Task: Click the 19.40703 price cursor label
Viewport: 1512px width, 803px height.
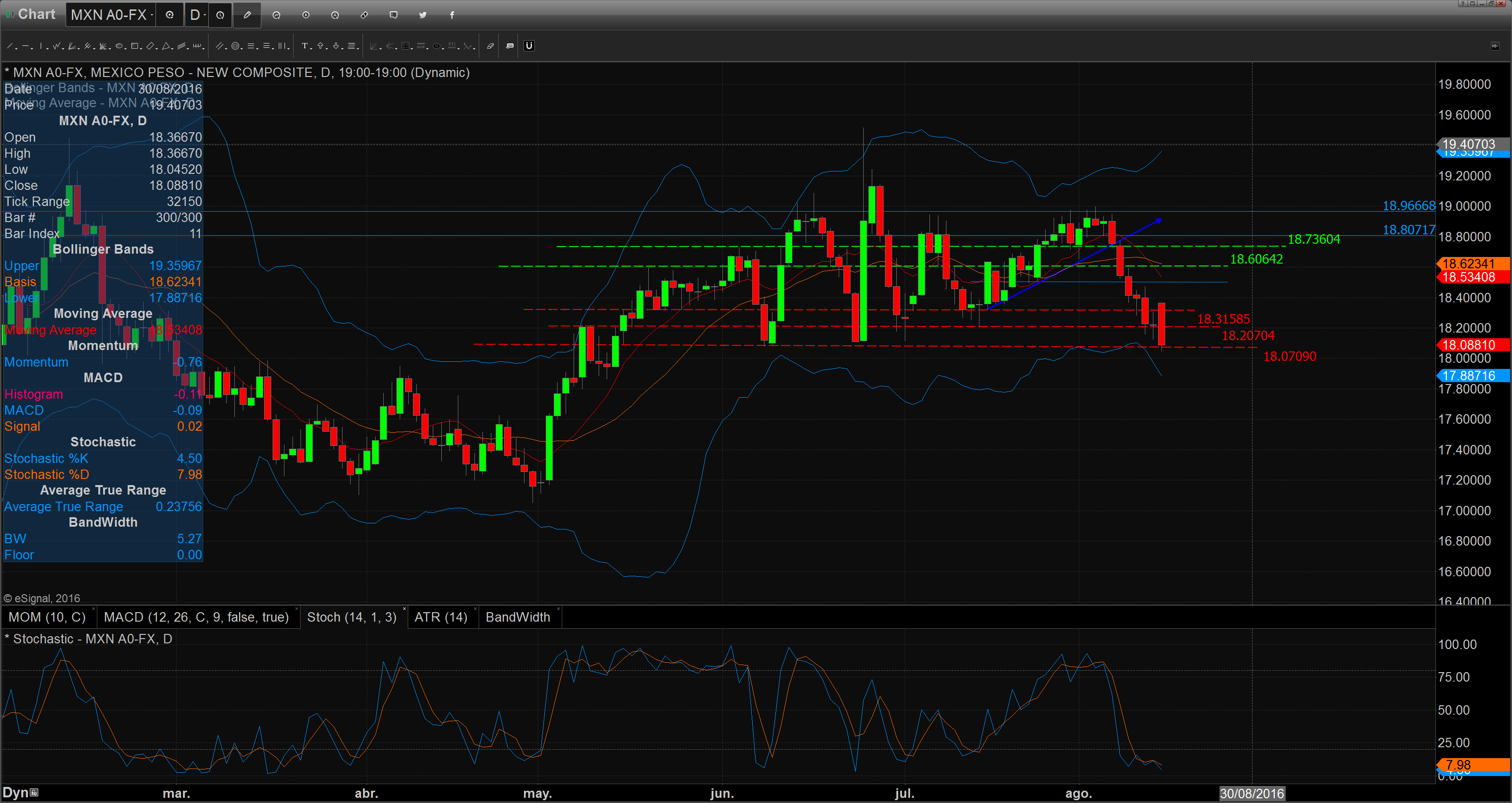Action: 1473,145
